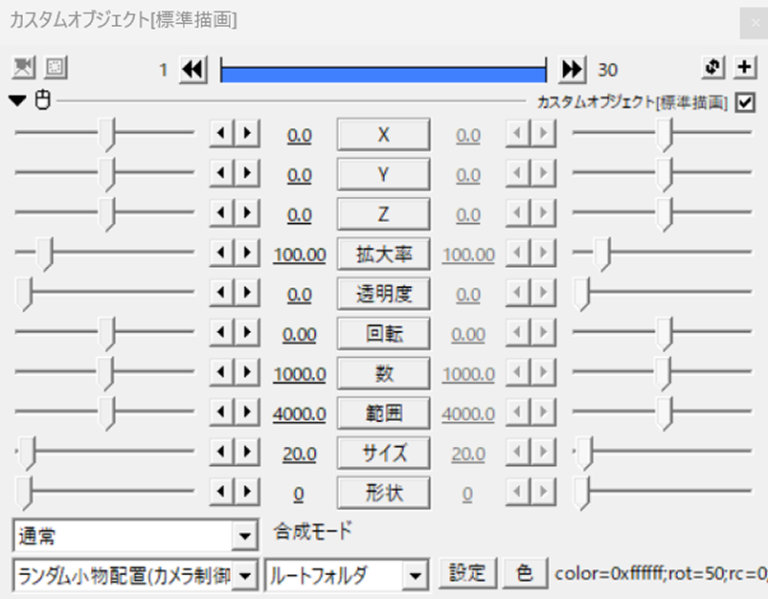Click the mouse icon beside the collapse triangle
768x599 pixels.
click(42, 101)
